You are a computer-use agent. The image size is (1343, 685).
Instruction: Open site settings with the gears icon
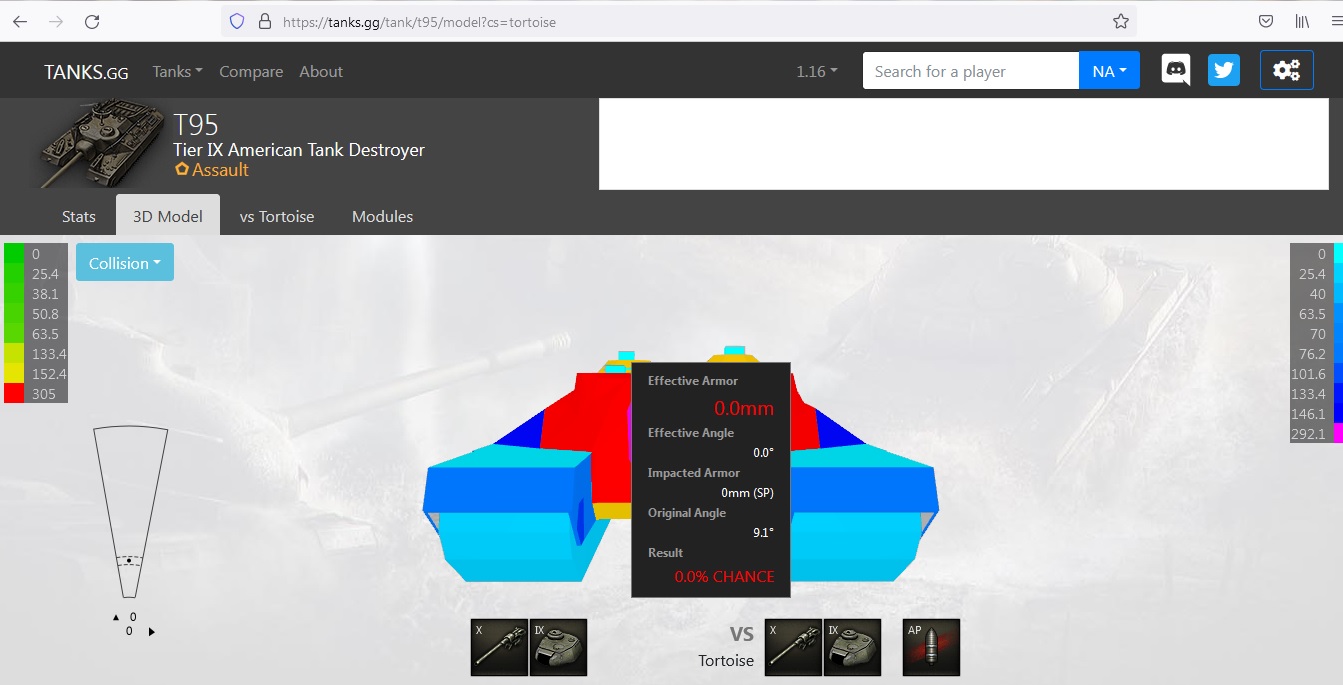pos(1286,70)
